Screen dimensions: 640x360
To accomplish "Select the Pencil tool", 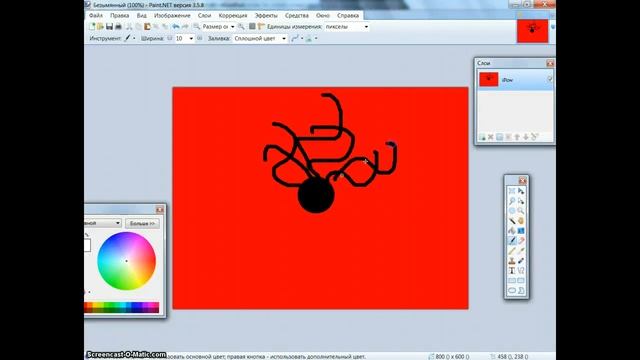I will (x=512, y=251).
